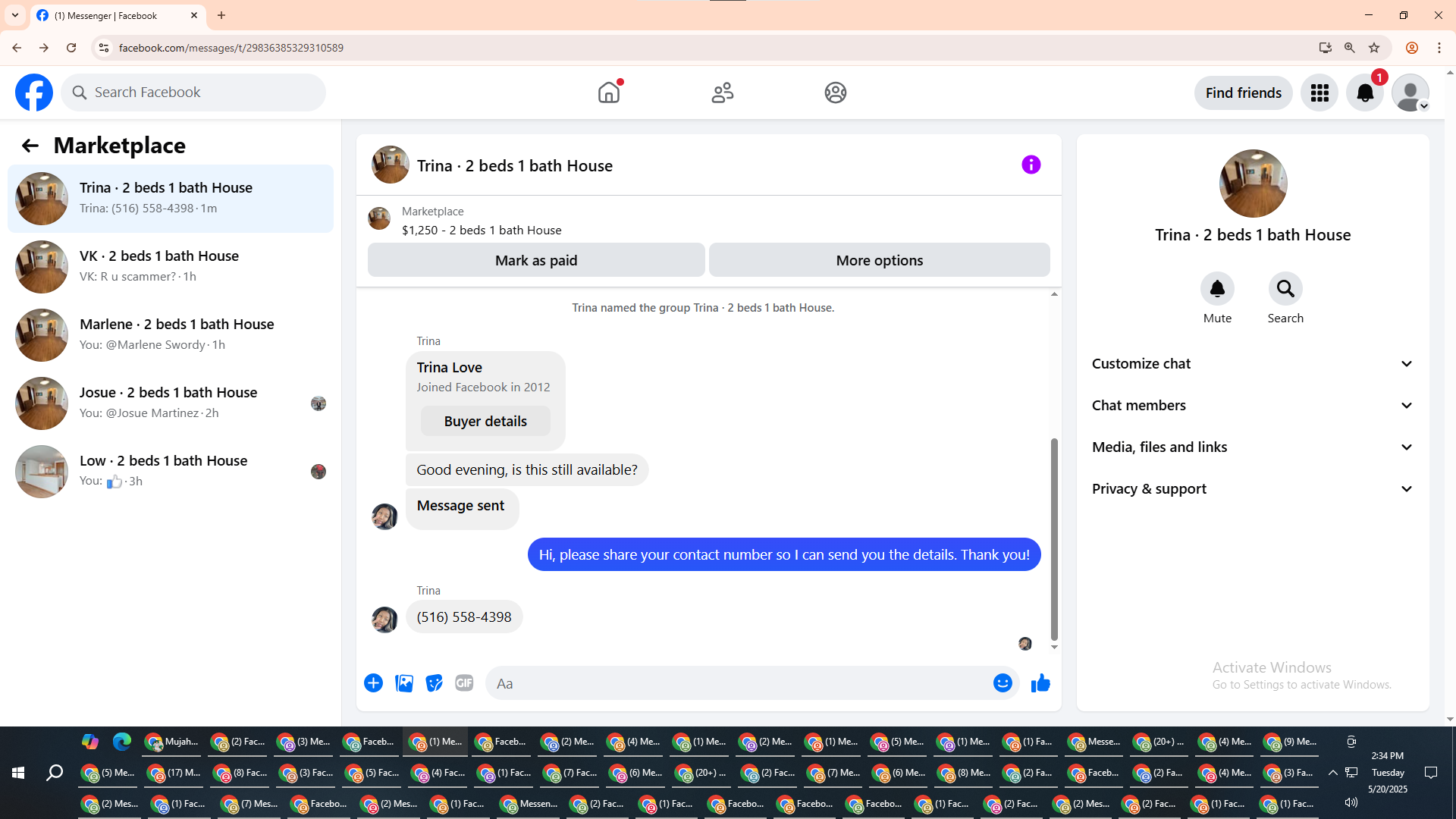Navigate back in browser

click(x=17, y=48)
